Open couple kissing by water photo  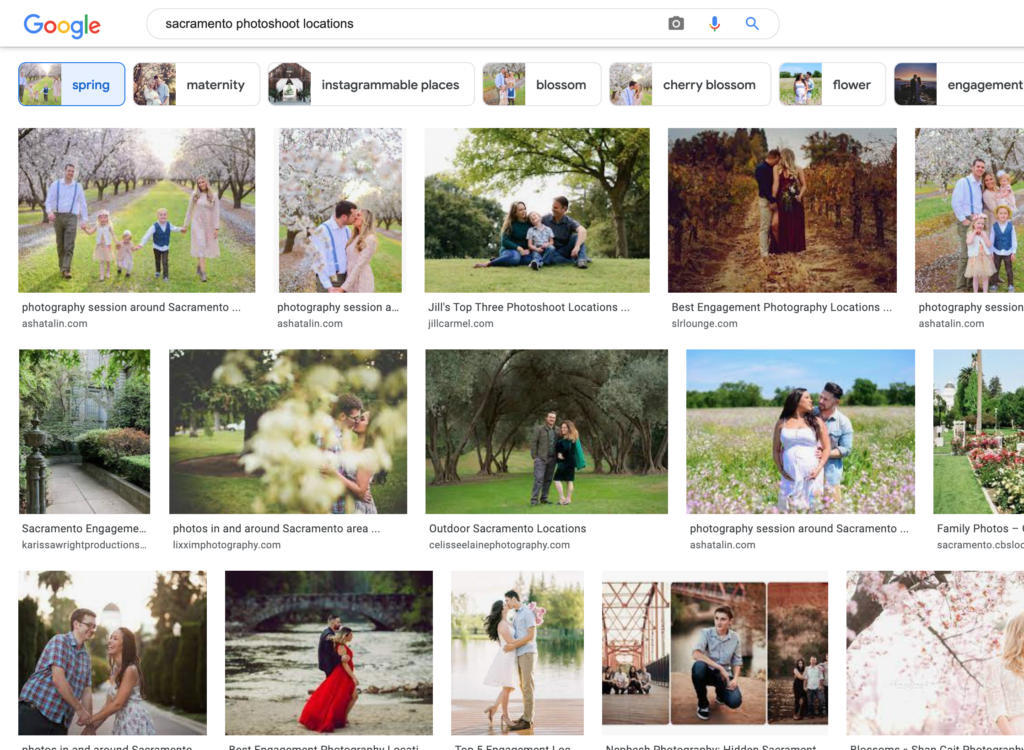coord(517,653)
